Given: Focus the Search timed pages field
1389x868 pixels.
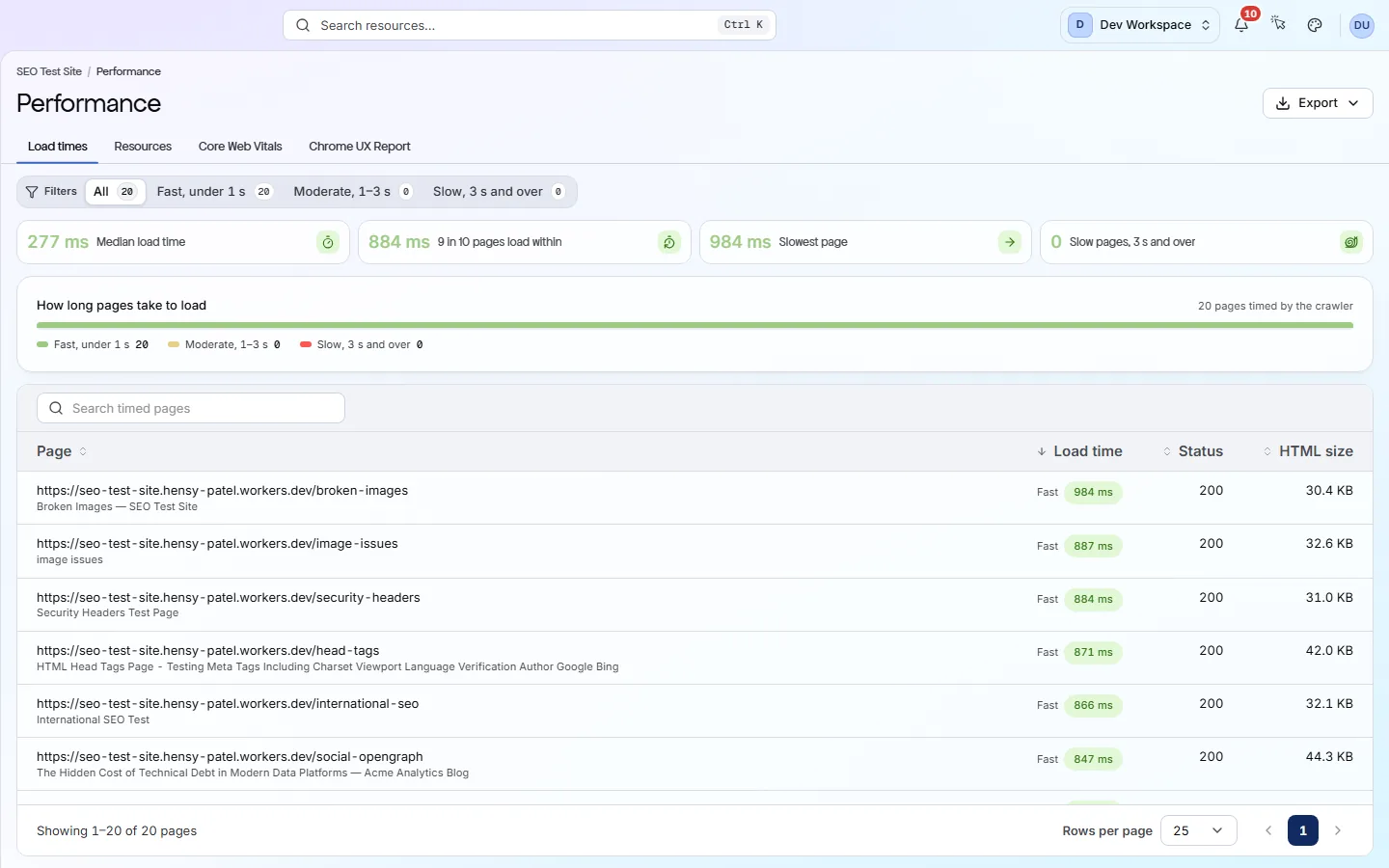Looking at the screenshot, I should [x=191, y=408].
